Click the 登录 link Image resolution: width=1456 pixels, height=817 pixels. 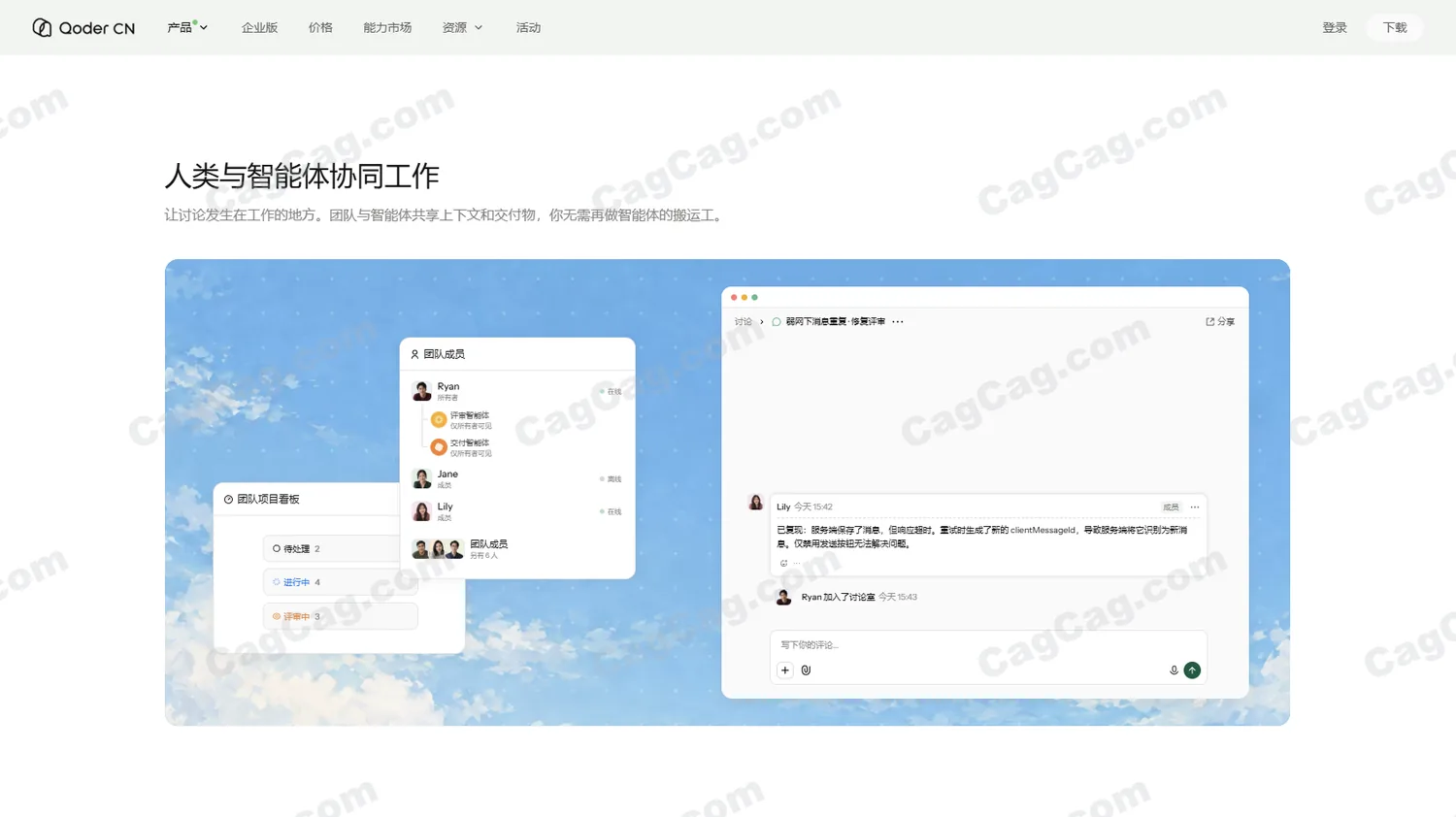(1335, 27)
